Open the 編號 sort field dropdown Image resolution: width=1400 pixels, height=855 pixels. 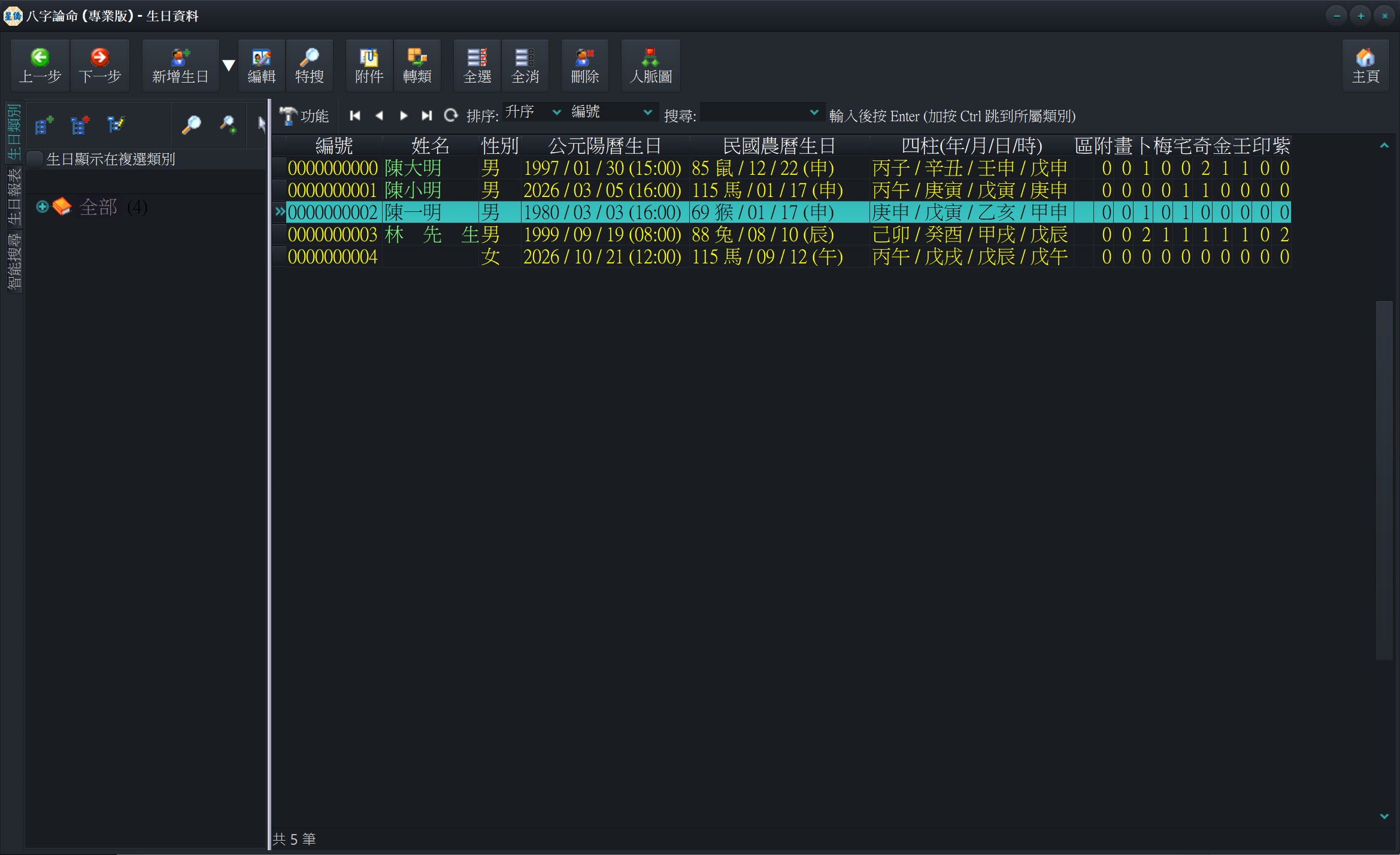(x=611, y=112)
